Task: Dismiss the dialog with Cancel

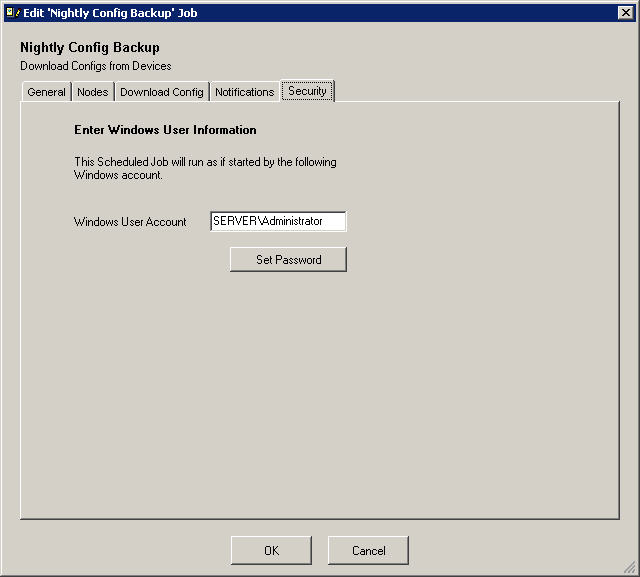Action: (x=368, y=550)
